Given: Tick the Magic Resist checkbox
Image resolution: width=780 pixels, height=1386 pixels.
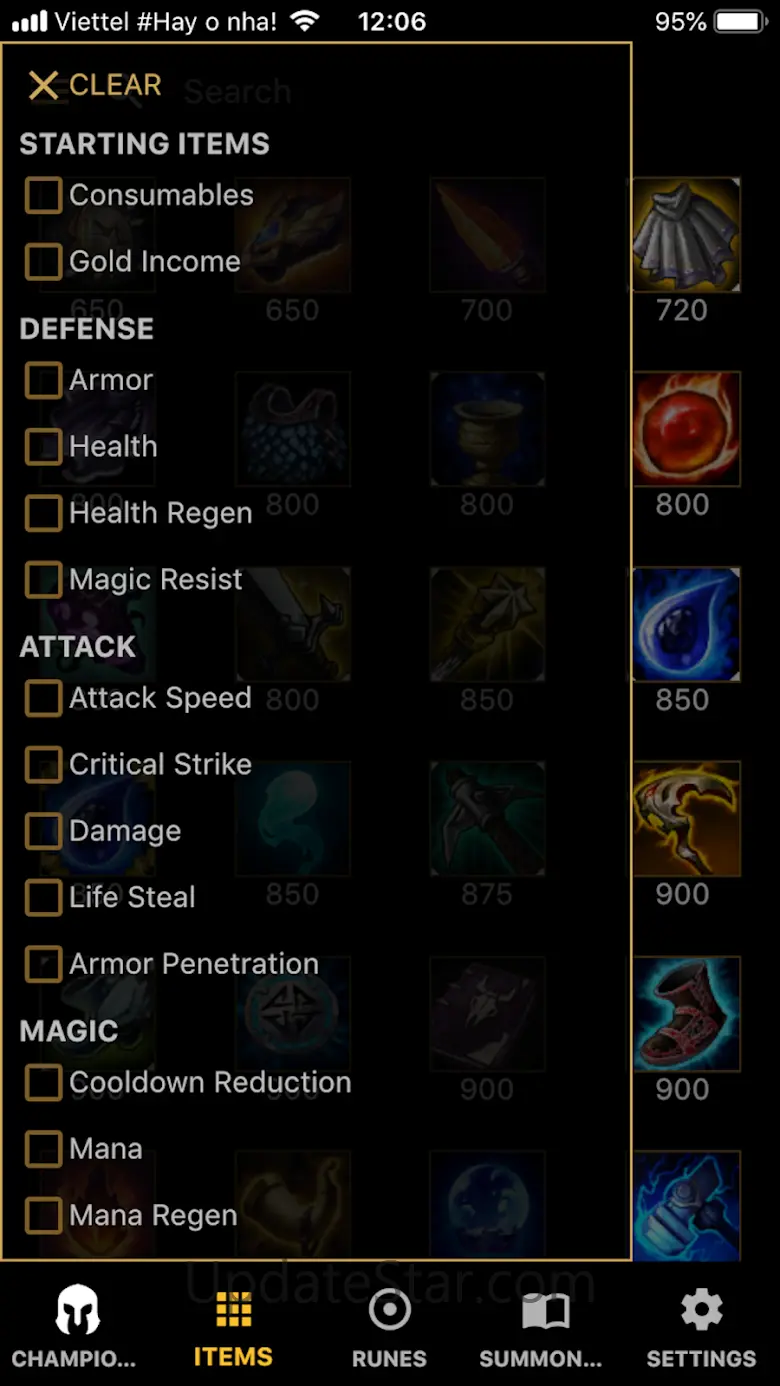Looking at the screenshot, I should (43, 579).
